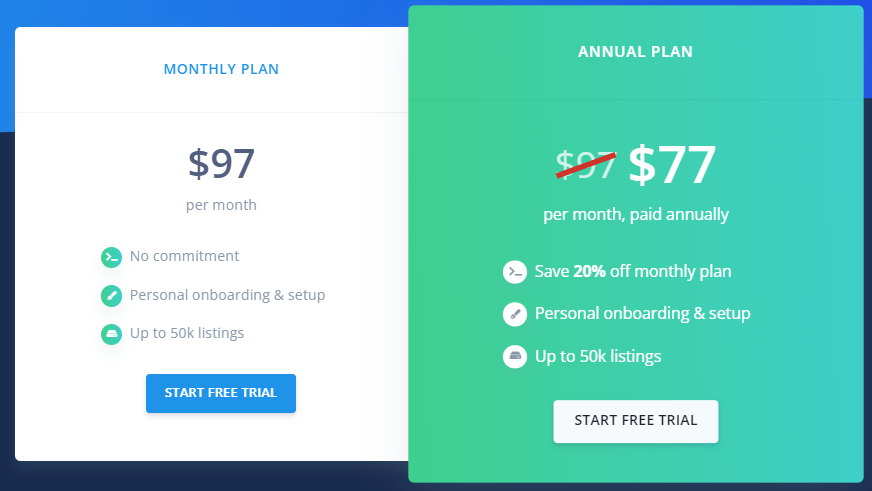The image size is (872, 491).
Task: Click the drive icon in Annual Plan
Action: tap(515, 356)
